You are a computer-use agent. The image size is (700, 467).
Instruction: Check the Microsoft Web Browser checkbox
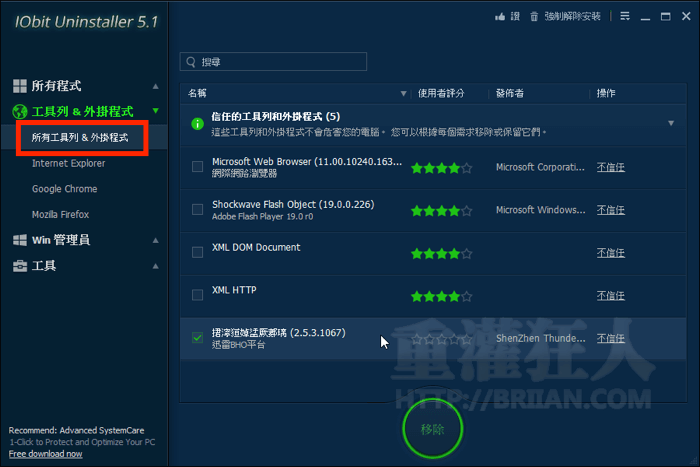click(197, 167)
